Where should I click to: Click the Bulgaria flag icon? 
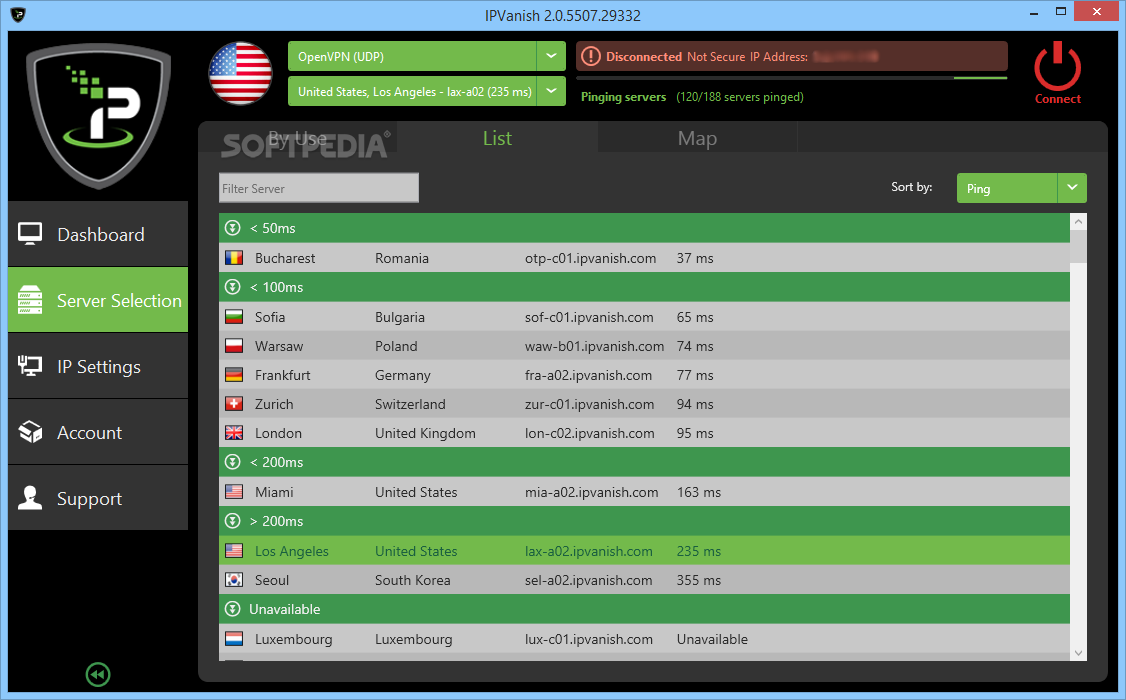[234, 317]
